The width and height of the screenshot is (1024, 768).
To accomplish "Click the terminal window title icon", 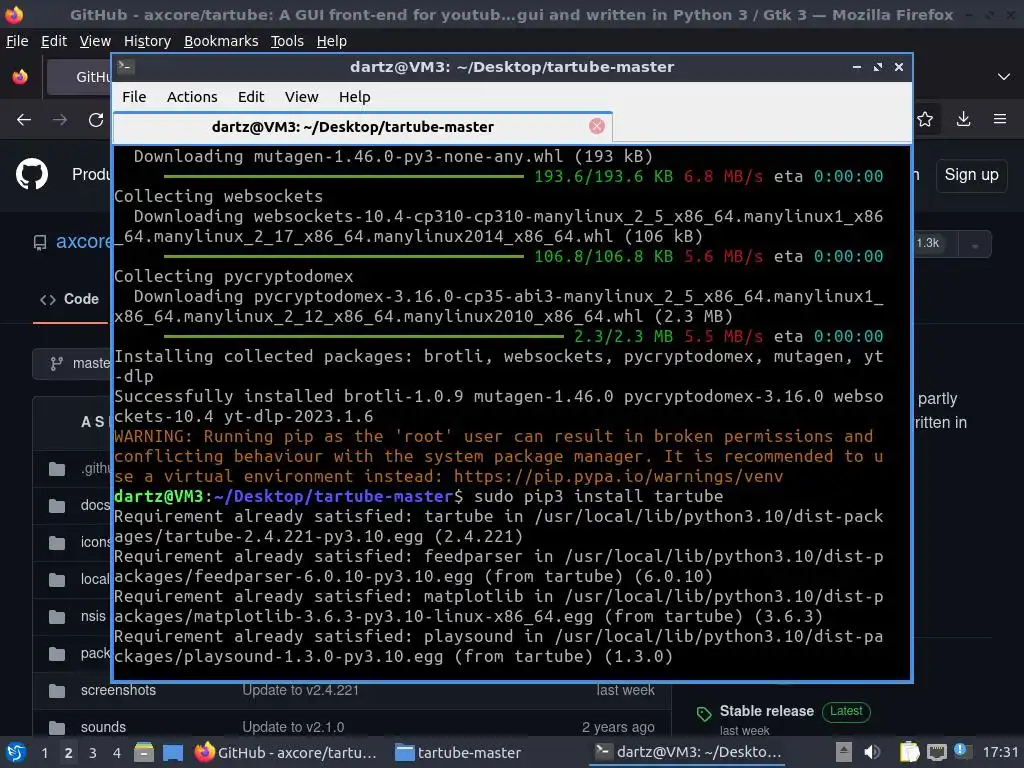I will (x=125, y=67).
